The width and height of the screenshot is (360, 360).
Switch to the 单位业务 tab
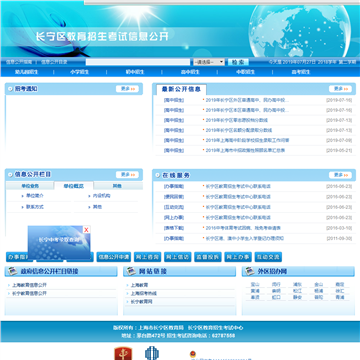pyautogui.click(x=30, y=186)
